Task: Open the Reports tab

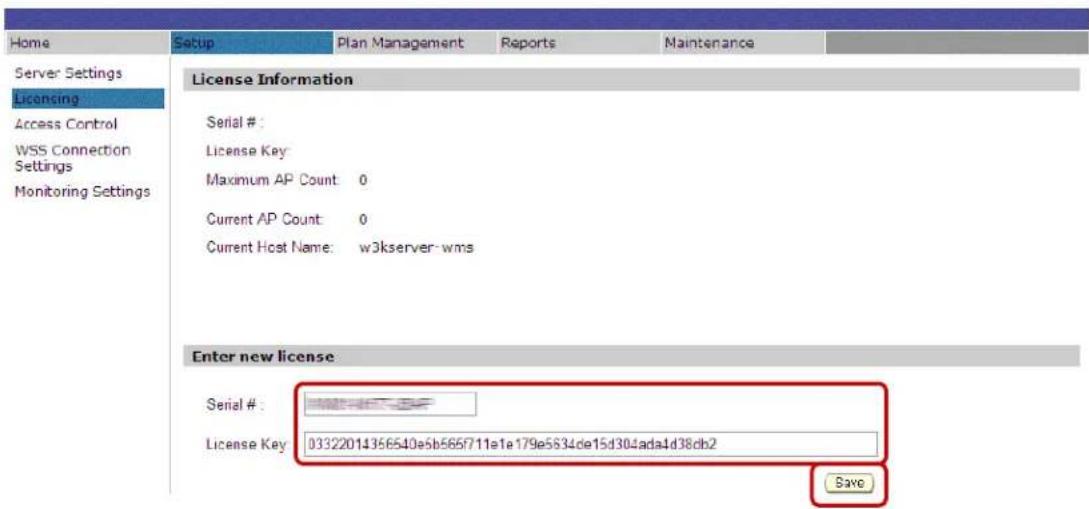Action: click(x=579, y=43)
